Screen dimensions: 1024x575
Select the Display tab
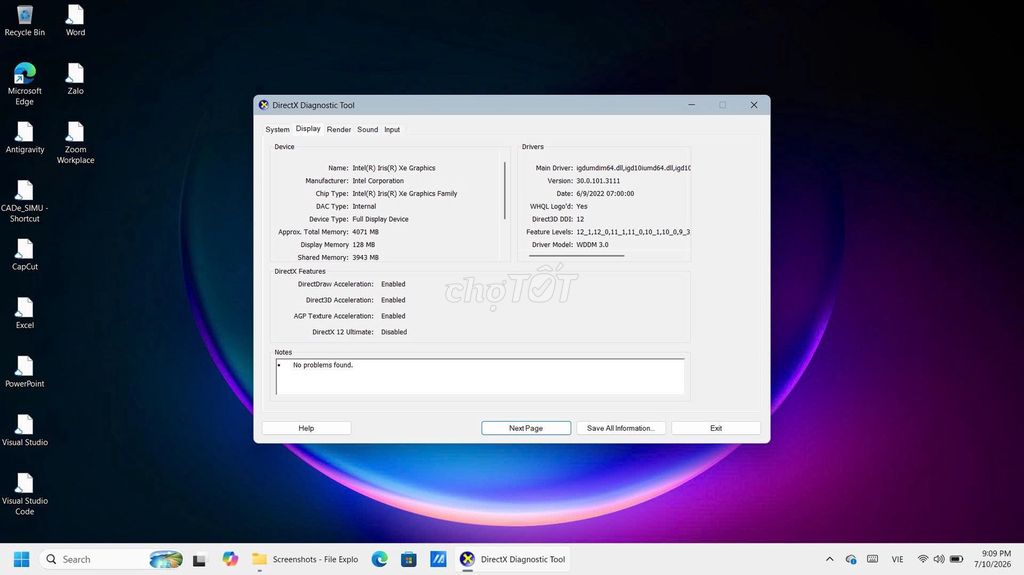pyautogui.click(x=308, y=129)
